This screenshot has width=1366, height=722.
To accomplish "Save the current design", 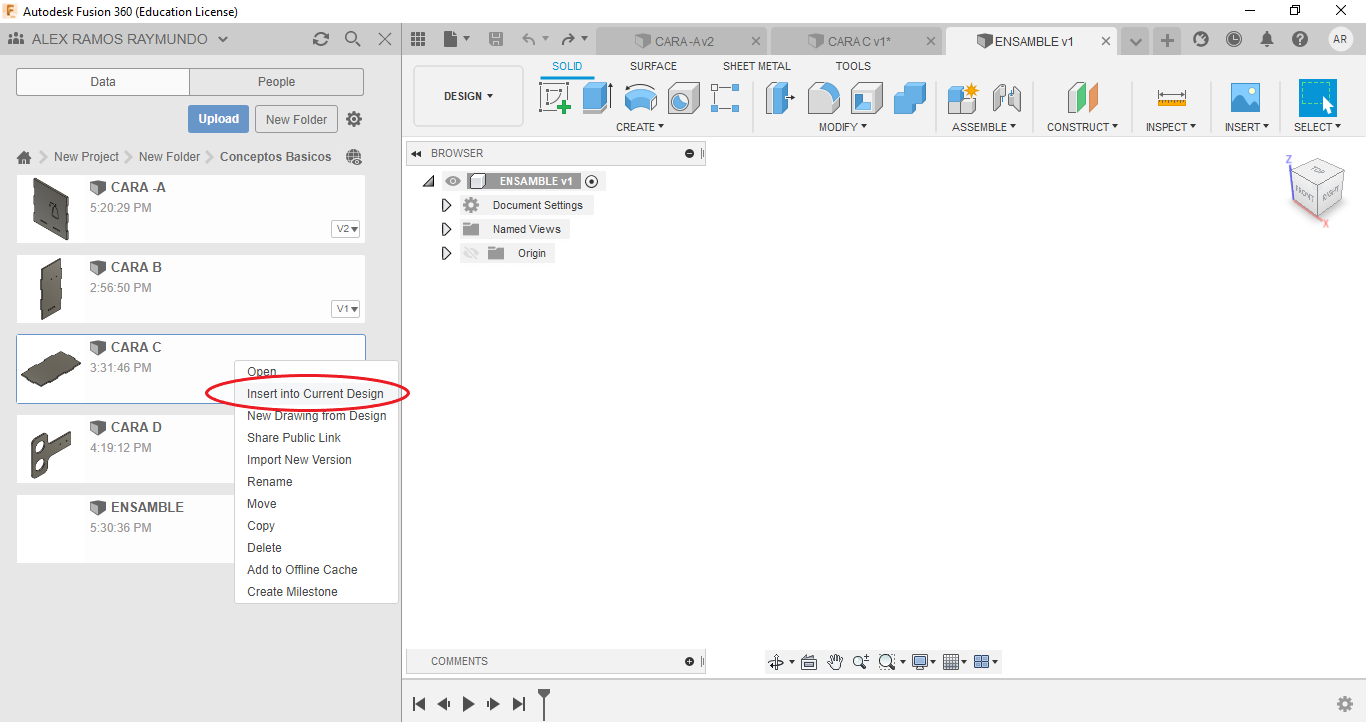I will pyautogui.click(x=496, y=39).
